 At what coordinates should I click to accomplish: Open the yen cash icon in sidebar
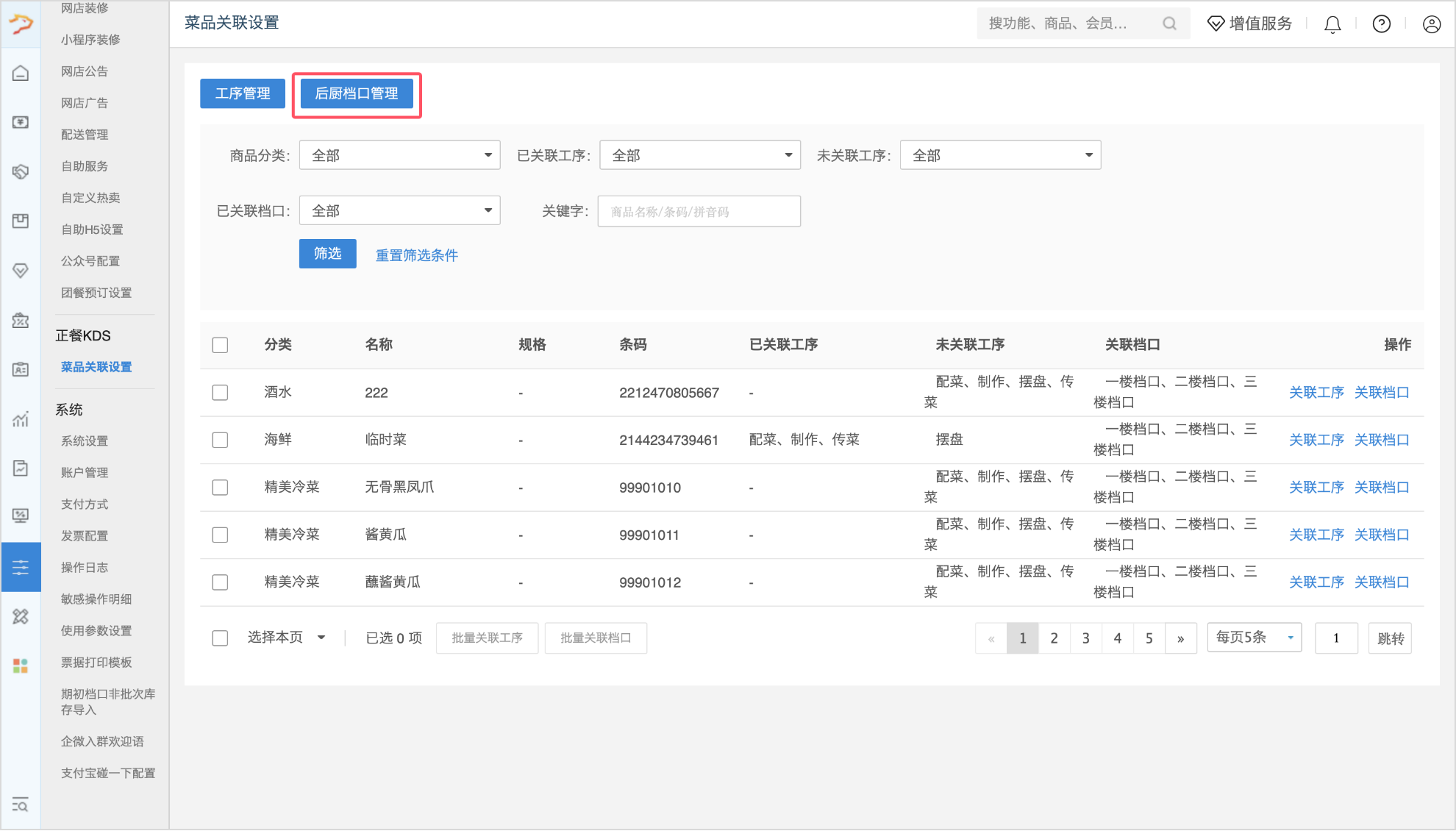point(21,122)
